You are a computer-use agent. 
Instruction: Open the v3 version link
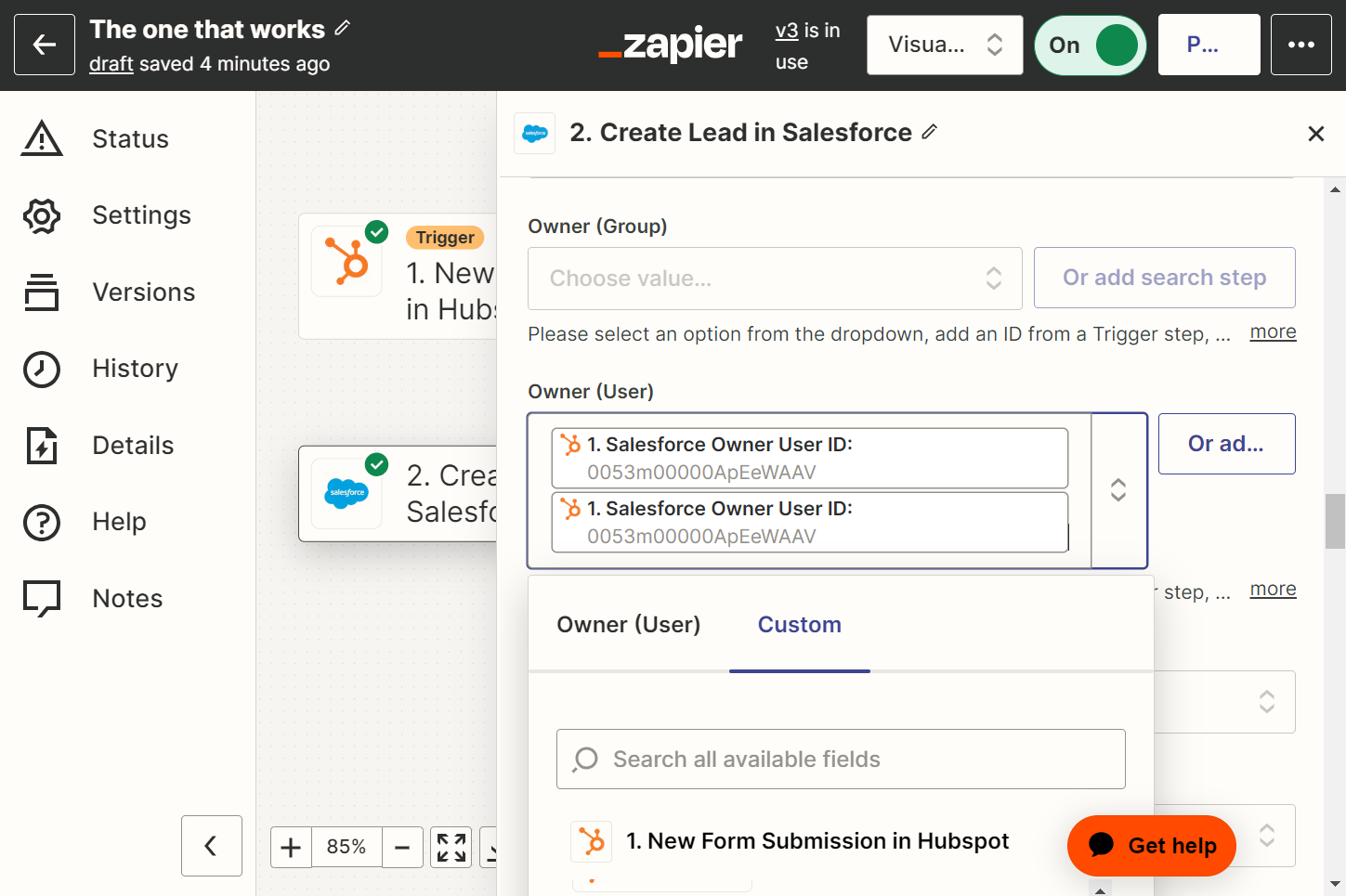pos(787,31)
